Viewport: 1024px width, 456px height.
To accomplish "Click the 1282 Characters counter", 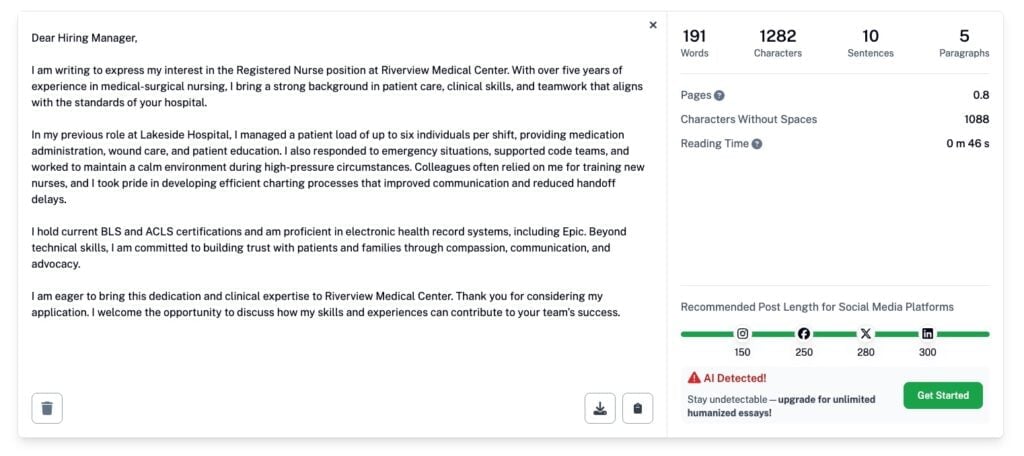I will pos(778,43).
